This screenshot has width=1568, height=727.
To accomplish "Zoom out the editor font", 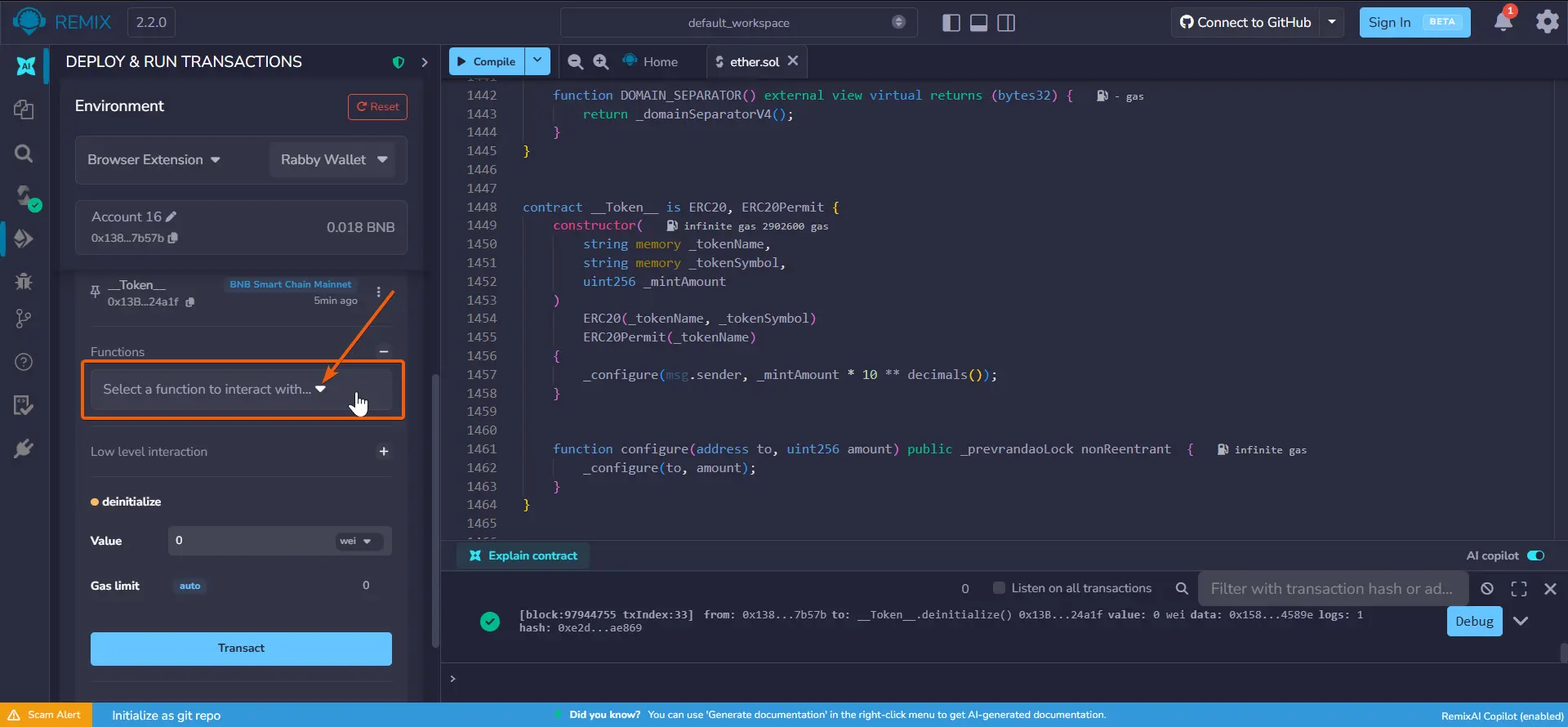I will click(576, 61).
